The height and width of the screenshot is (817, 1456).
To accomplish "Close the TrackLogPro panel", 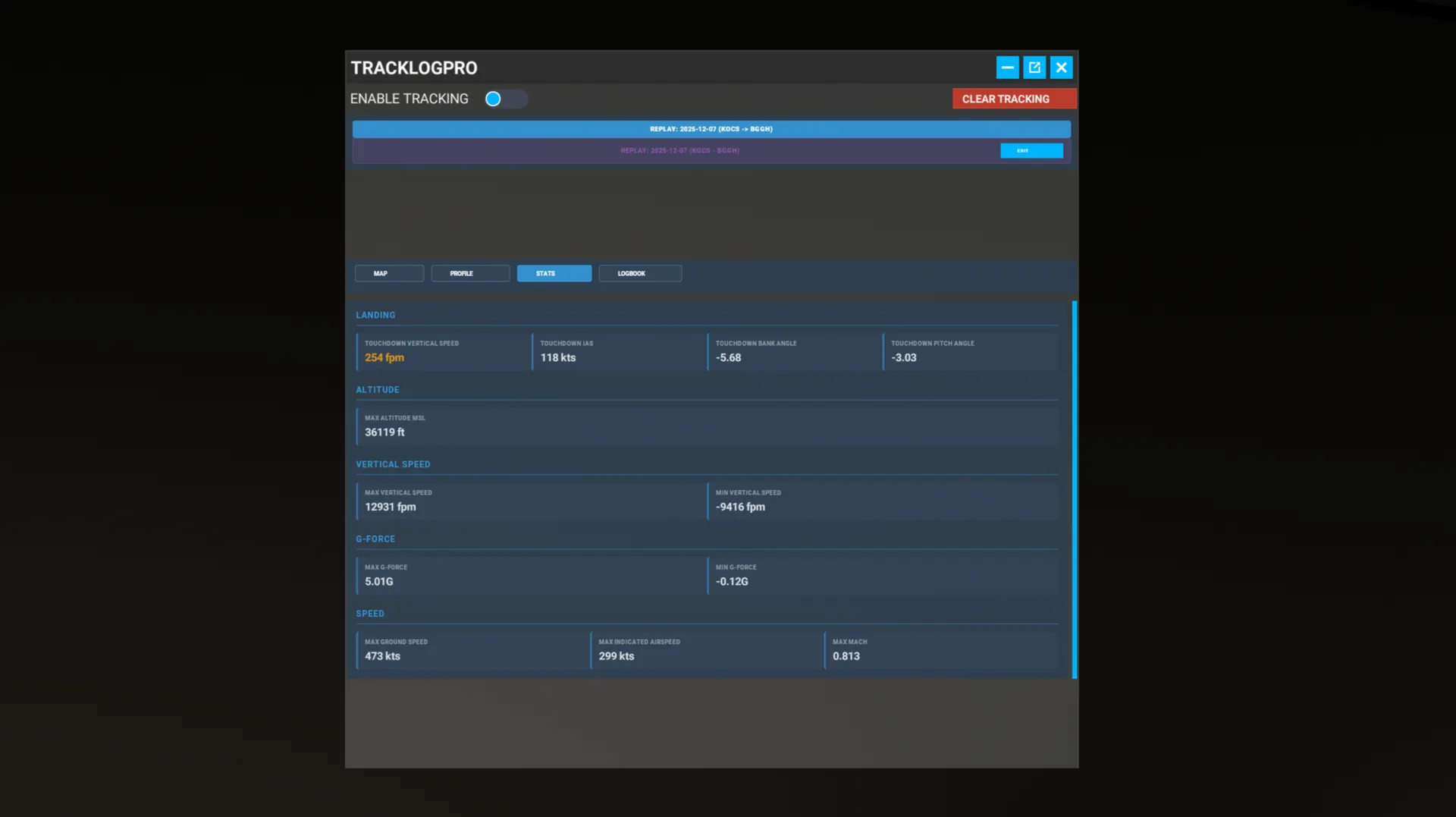I will click(x=1061, y=68).
